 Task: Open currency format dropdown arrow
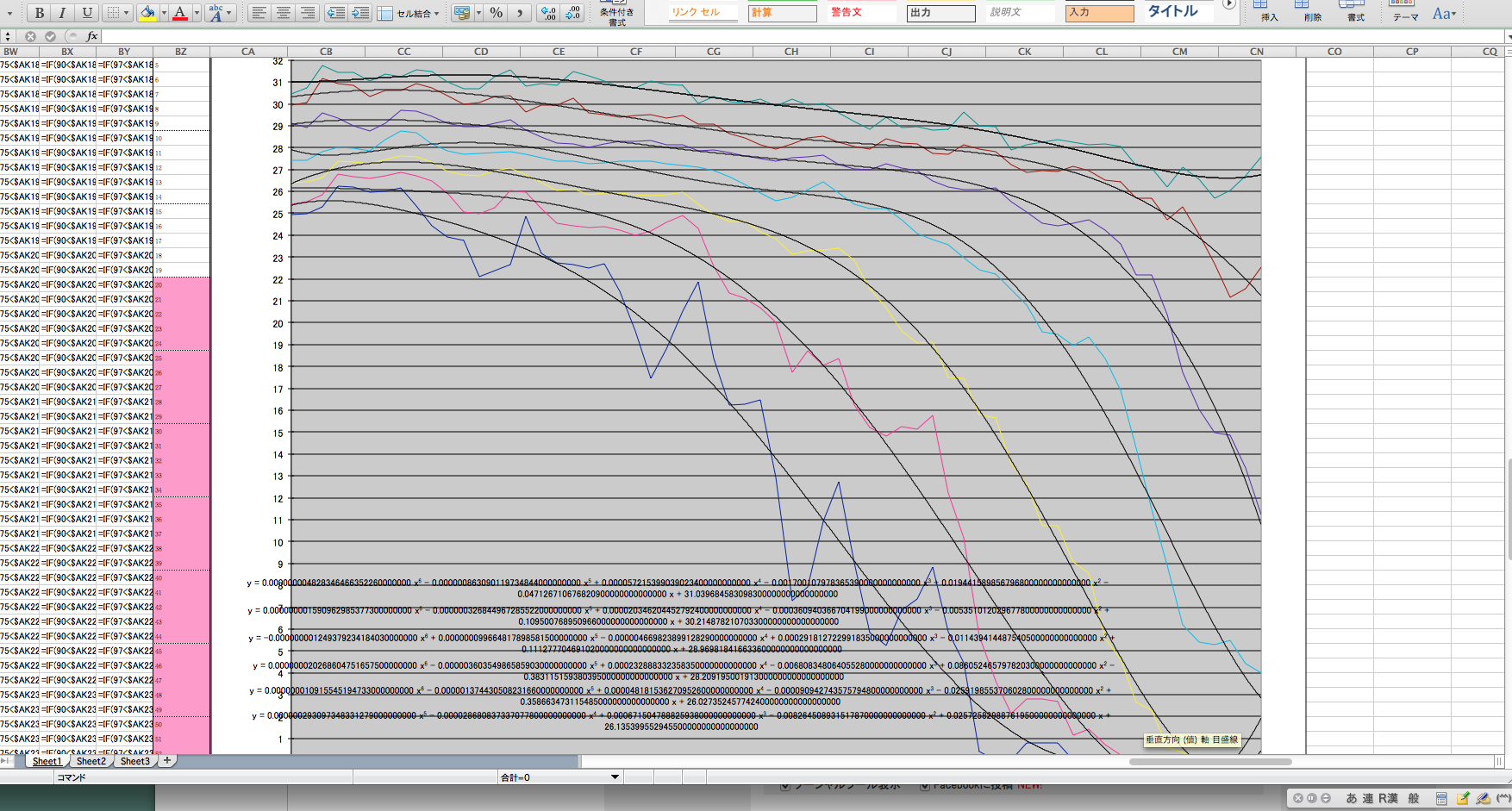[x=478, y=13]
